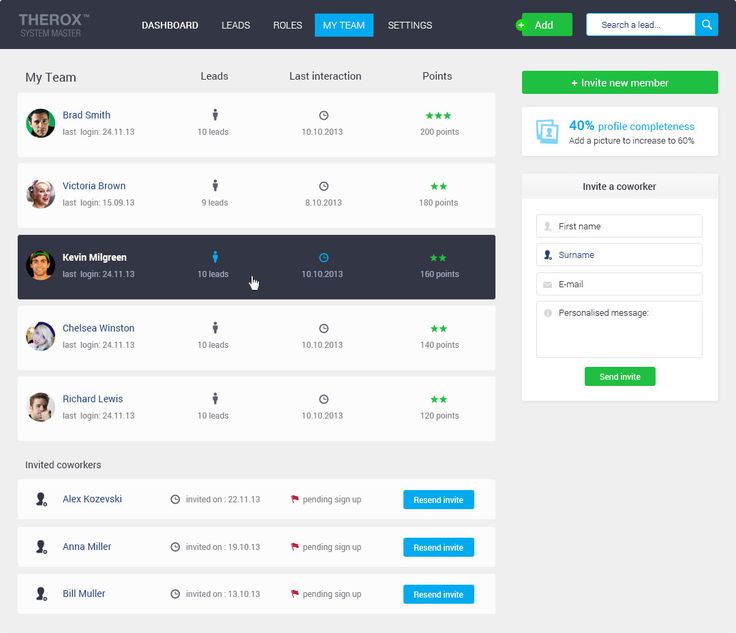Select the My Team tab

[344, 25]
